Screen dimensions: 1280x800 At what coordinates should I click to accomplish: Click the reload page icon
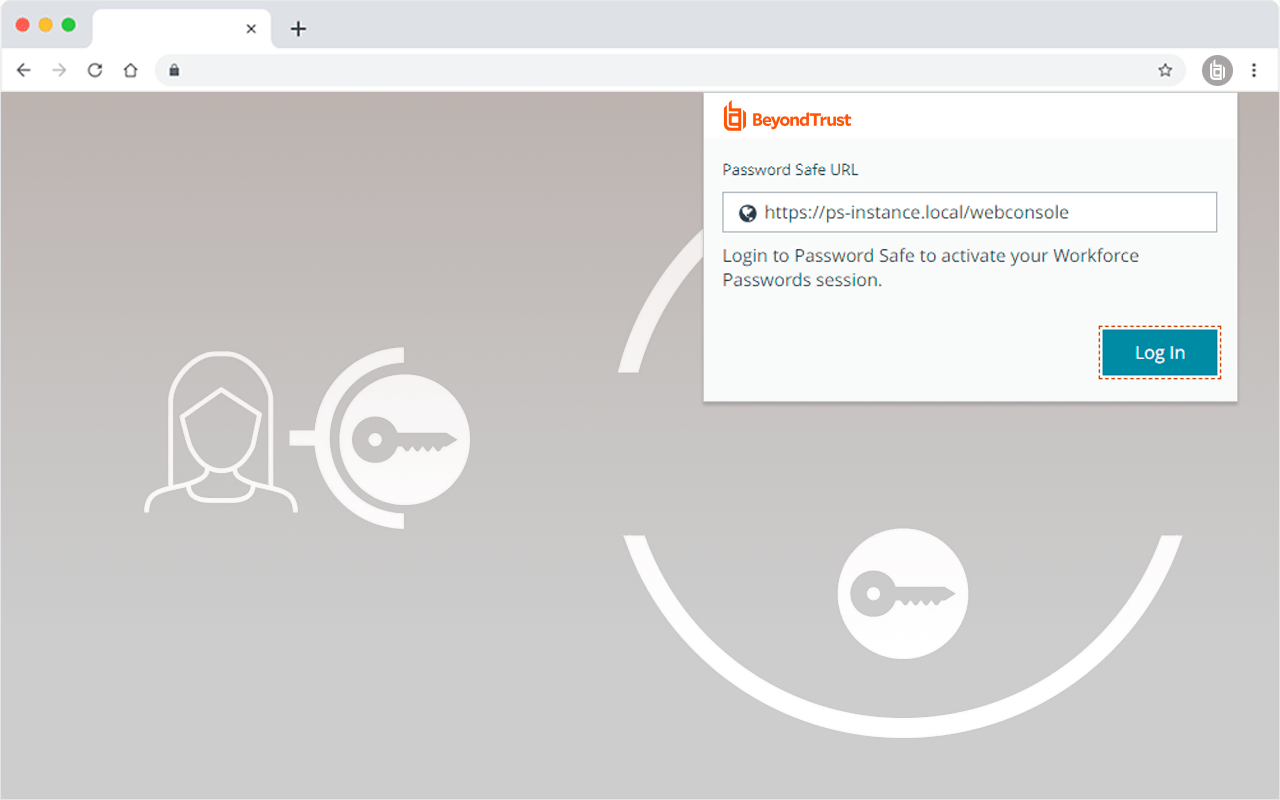point(94,70)
